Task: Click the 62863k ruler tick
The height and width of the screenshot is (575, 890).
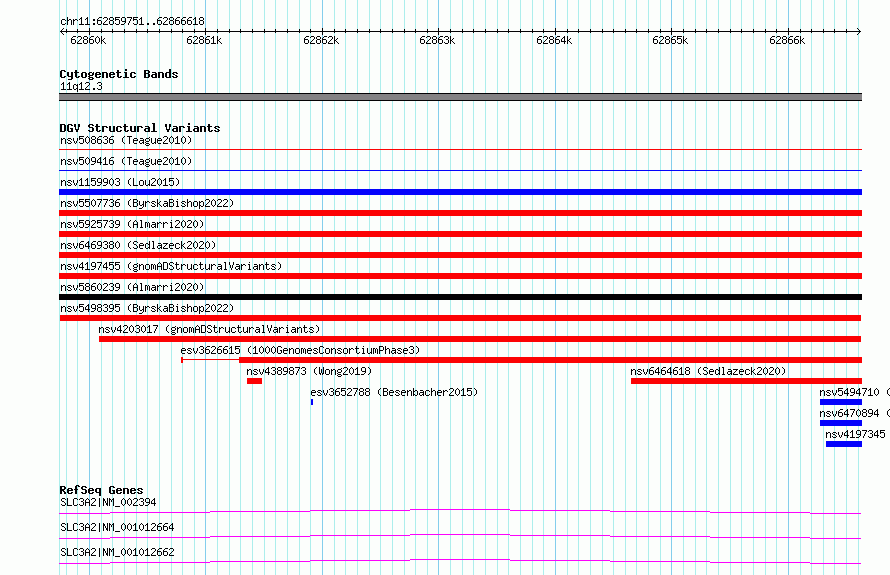Action: tap(437, 40)
